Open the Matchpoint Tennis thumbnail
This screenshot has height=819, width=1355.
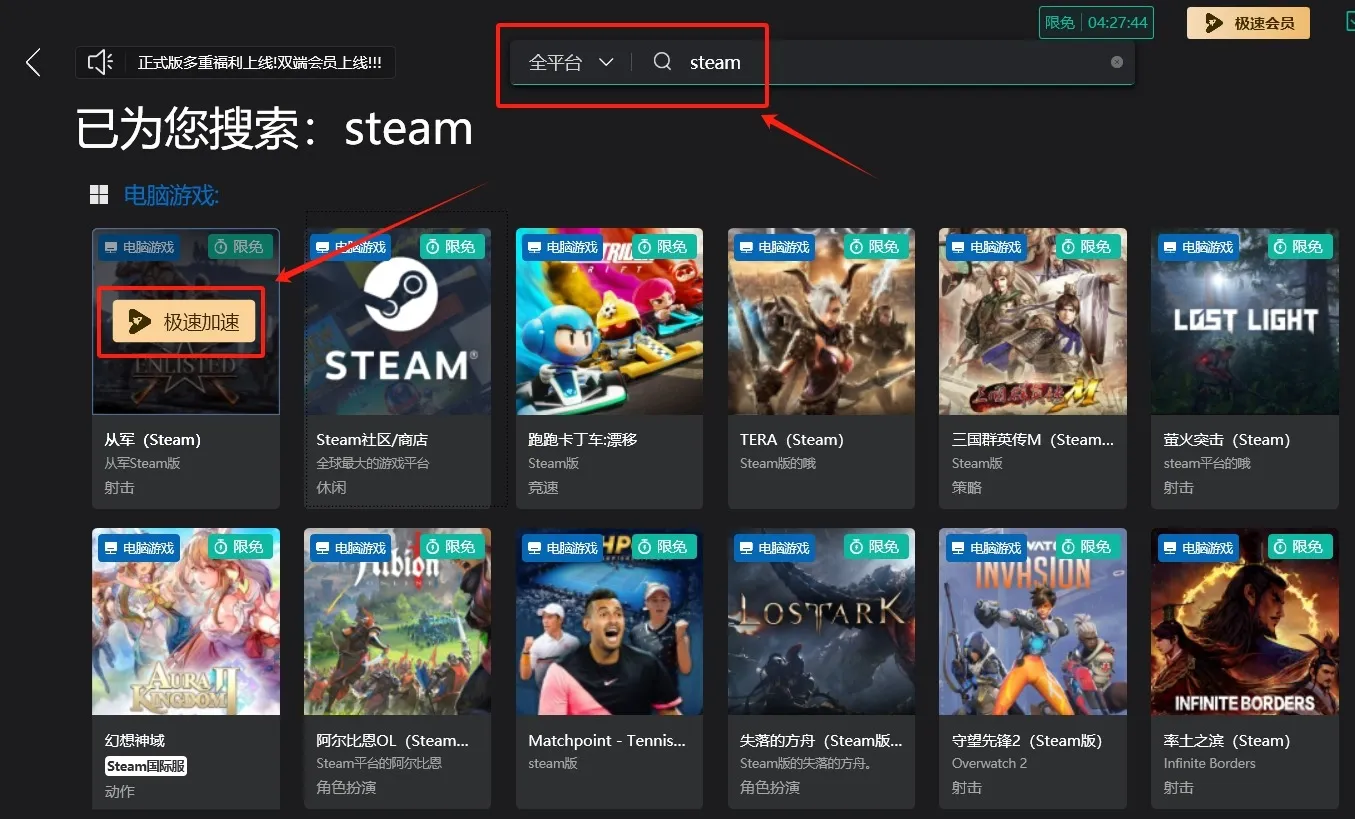609,621
